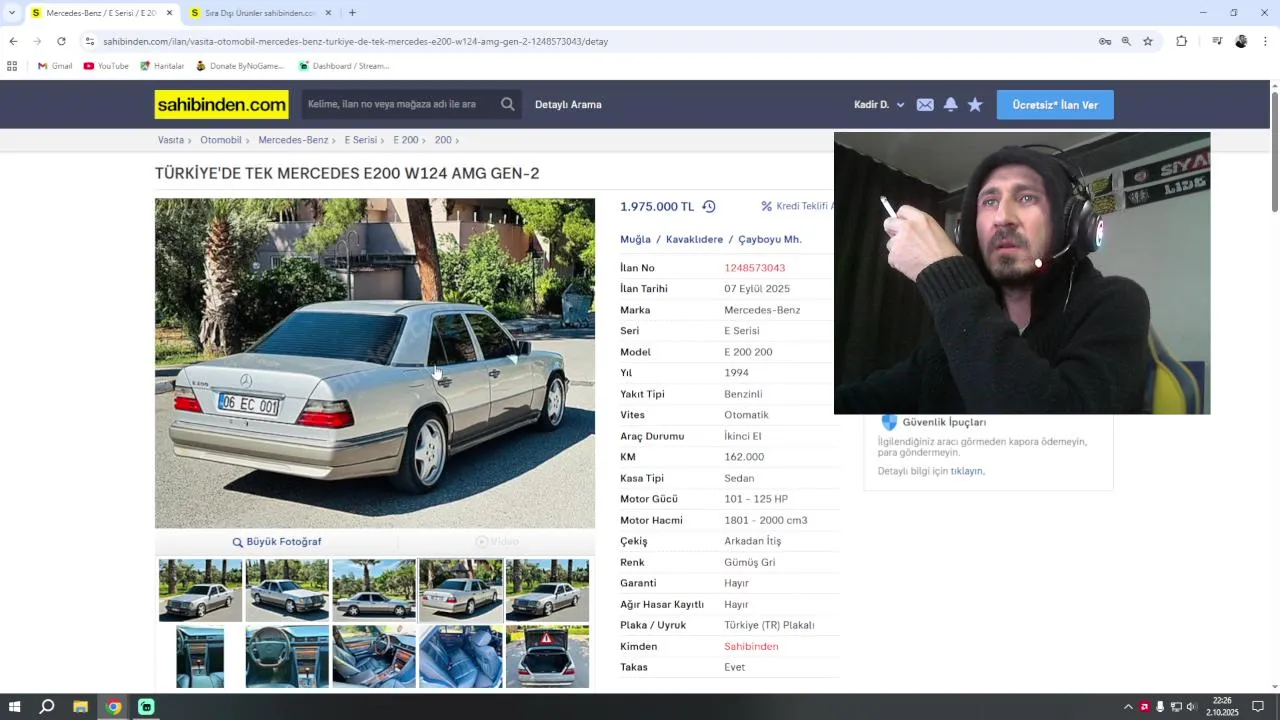
Task: Click the site search input field
Action: tap(400, 104)
